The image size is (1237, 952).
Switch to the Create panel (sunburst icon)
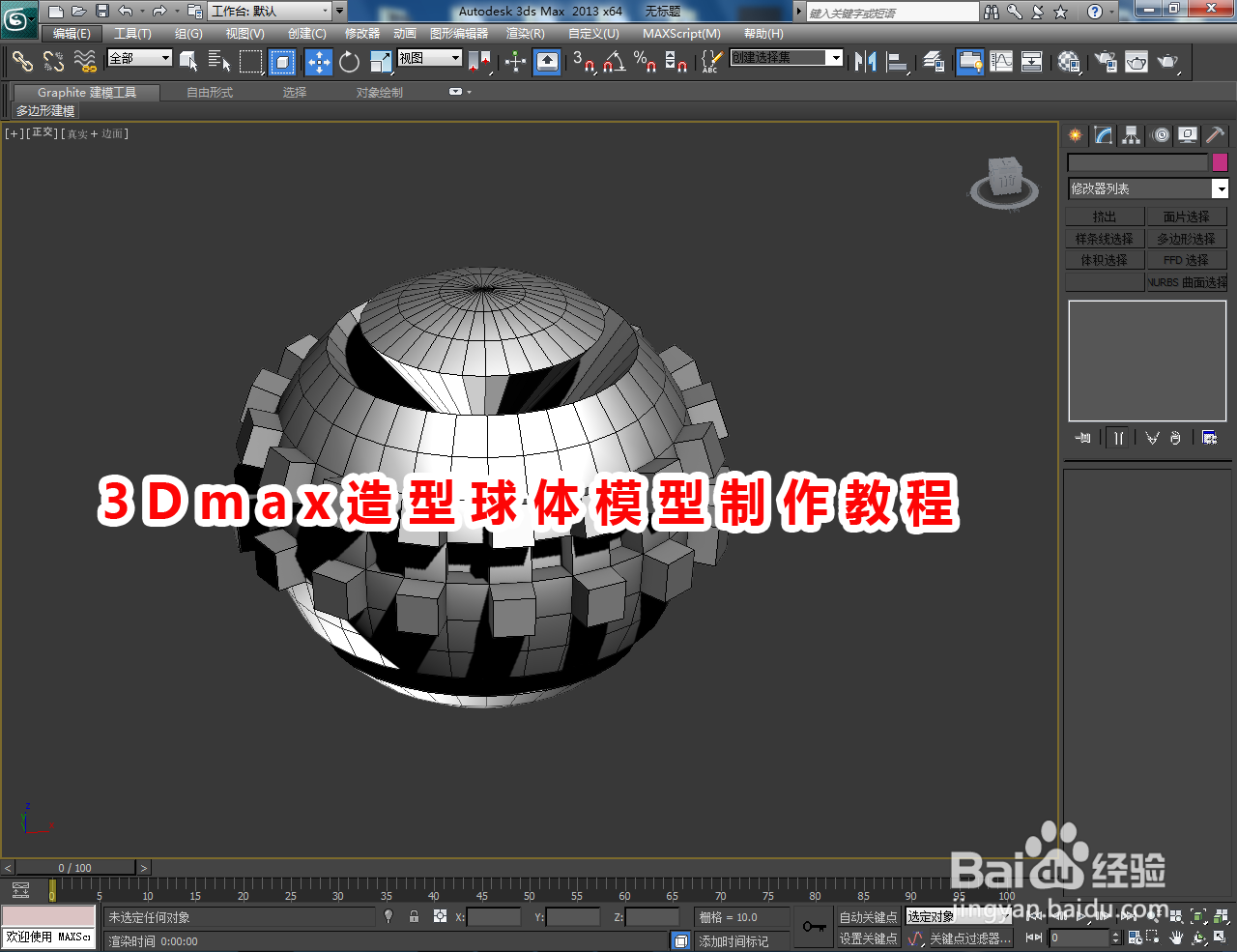coord(1075,135)
